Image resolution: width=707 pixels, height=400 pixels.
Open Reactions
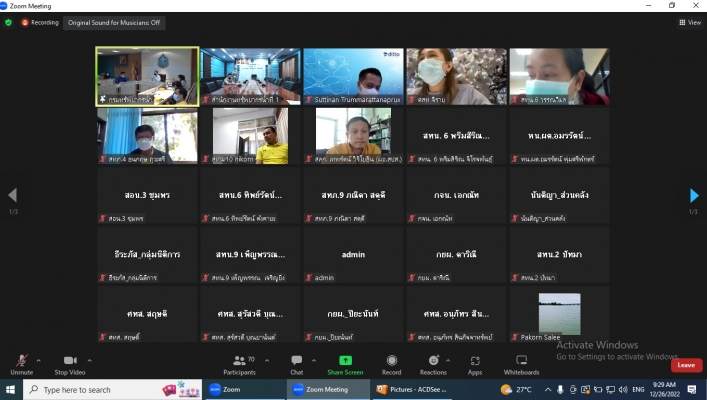(433, 365)
